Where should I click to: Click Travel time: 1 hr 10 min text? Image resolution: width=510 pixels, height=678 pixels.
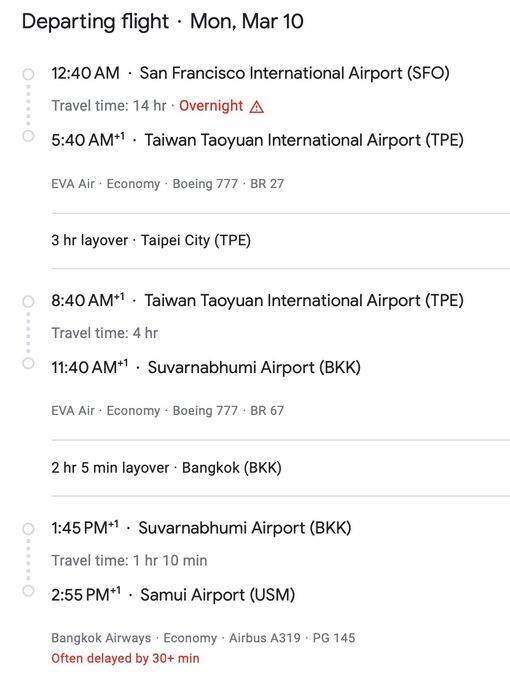[x=129, y=560]
